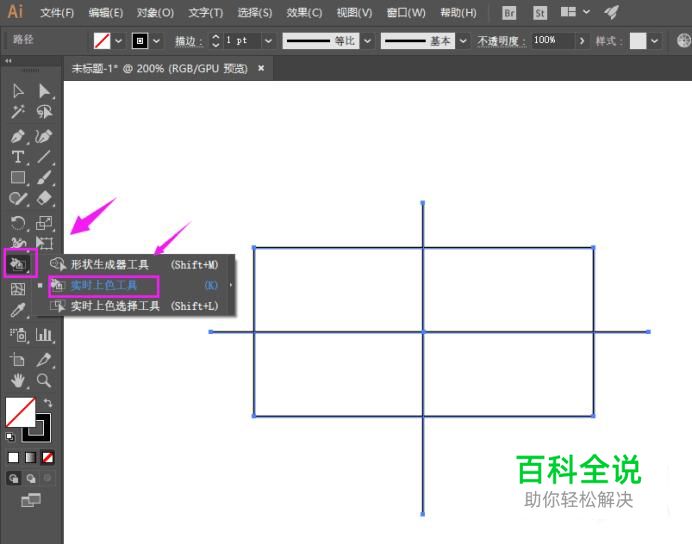The image size is (692, 544).
Task: Open the 文件(F) menu
Action: pos(57,12)
